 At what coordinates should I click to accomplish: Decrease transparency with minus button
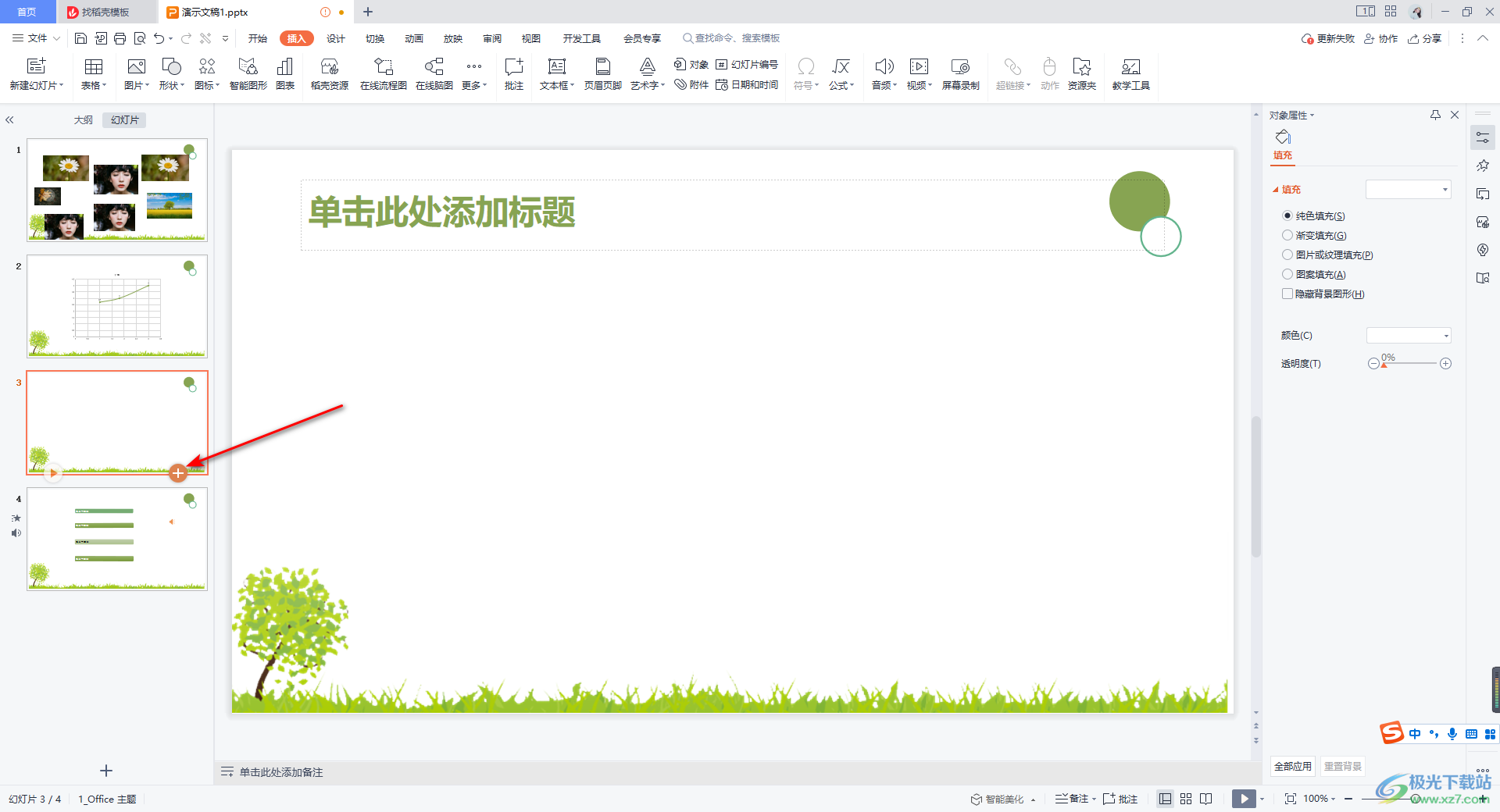tap(1373, 363)
